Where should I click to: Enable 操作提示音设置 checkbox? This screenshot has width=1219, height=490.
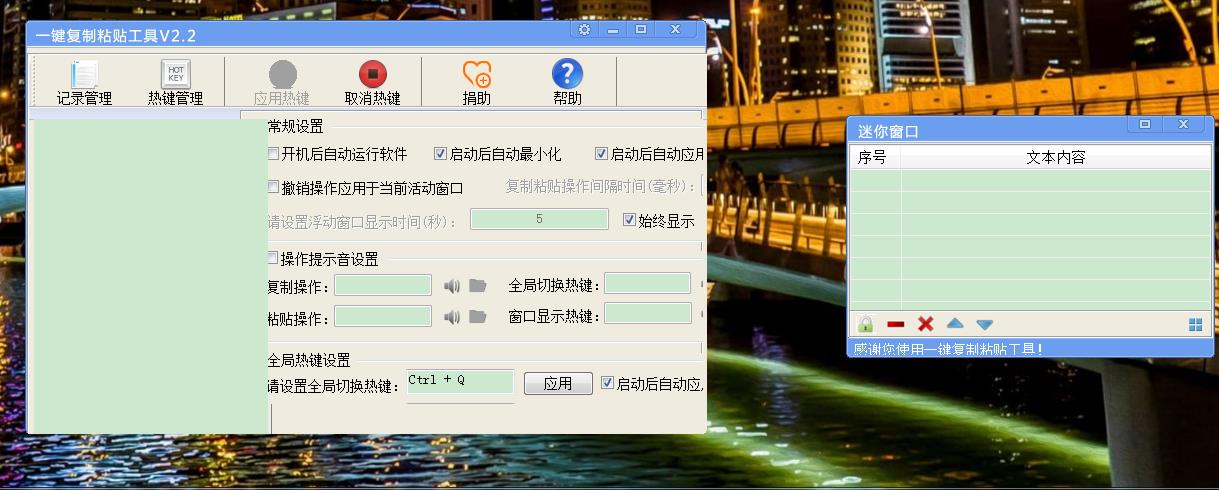point(274,258)
